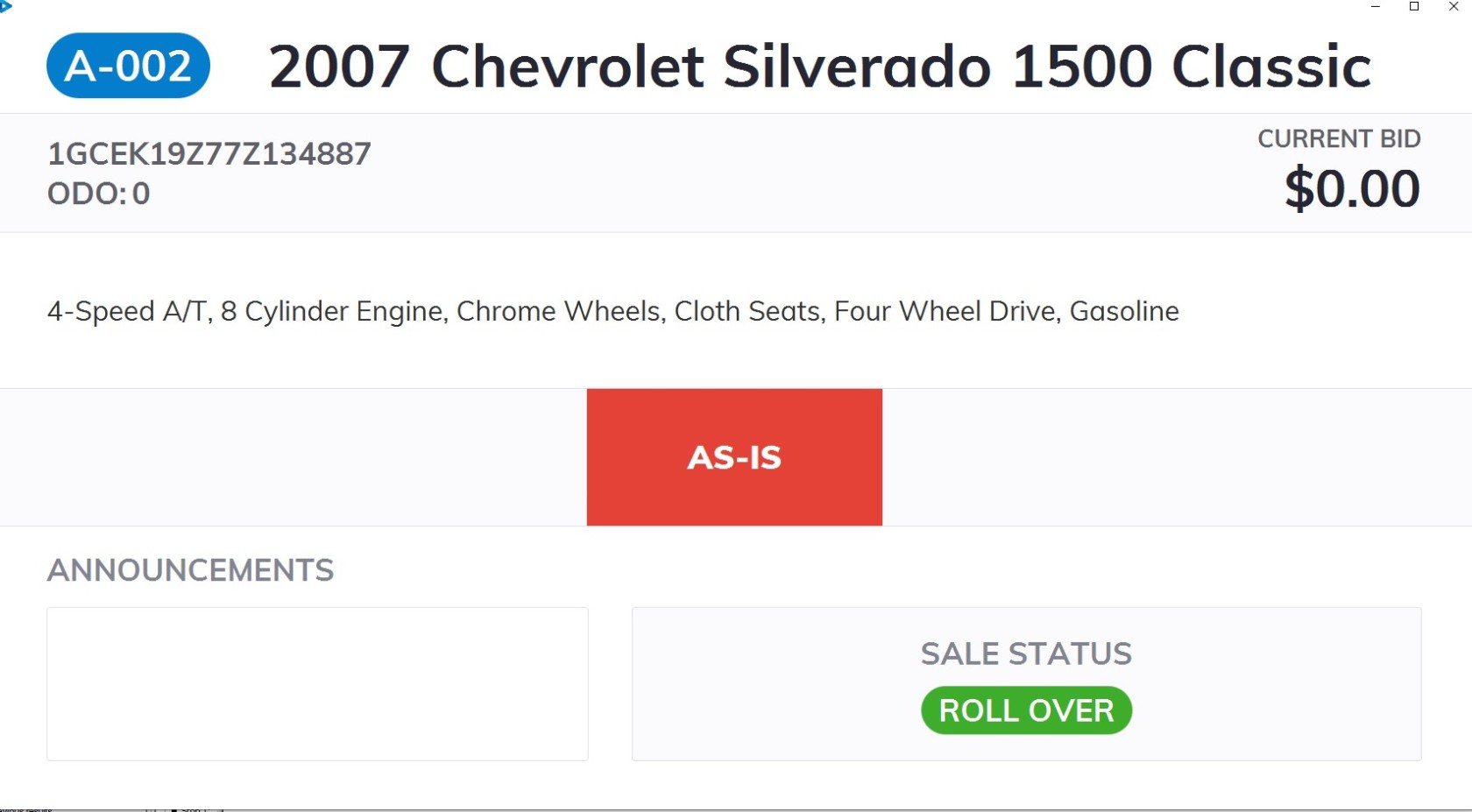Click the $0.00 bid amount
1472x812 pixels.
(1351, 188)
